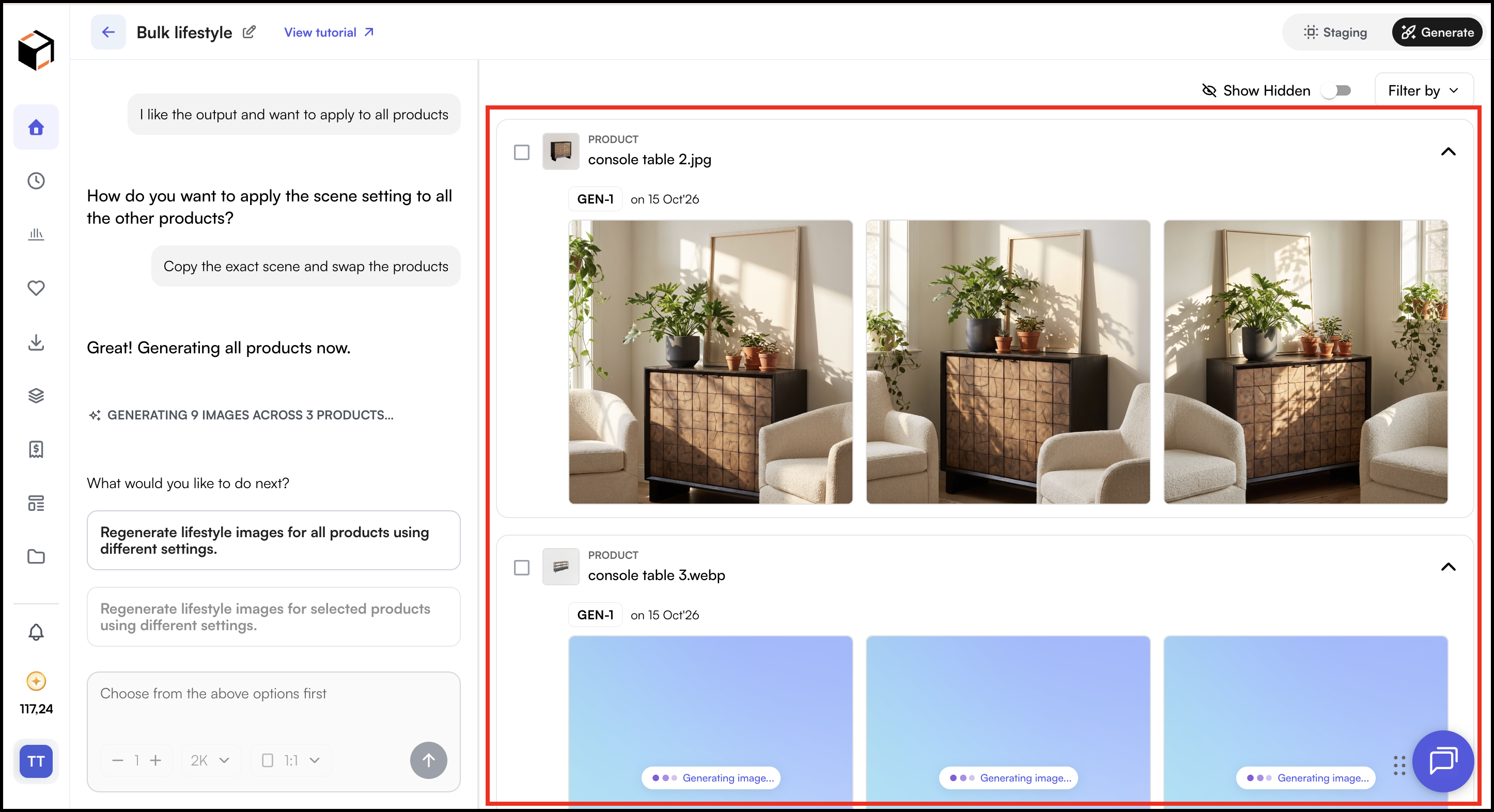Viewport: 1494px width, 812px height.
Task: Toggle the Show Hidden switch
Action: click(1336, 90)
